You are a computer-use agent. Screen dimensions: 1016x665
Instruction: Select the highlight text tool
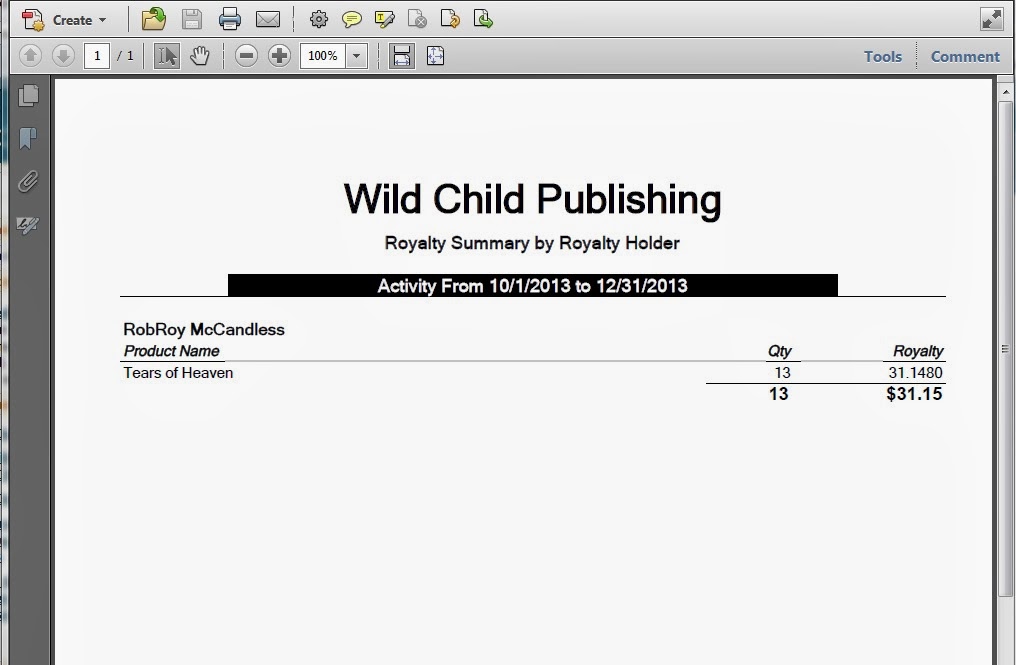click(x=384, y=19)
